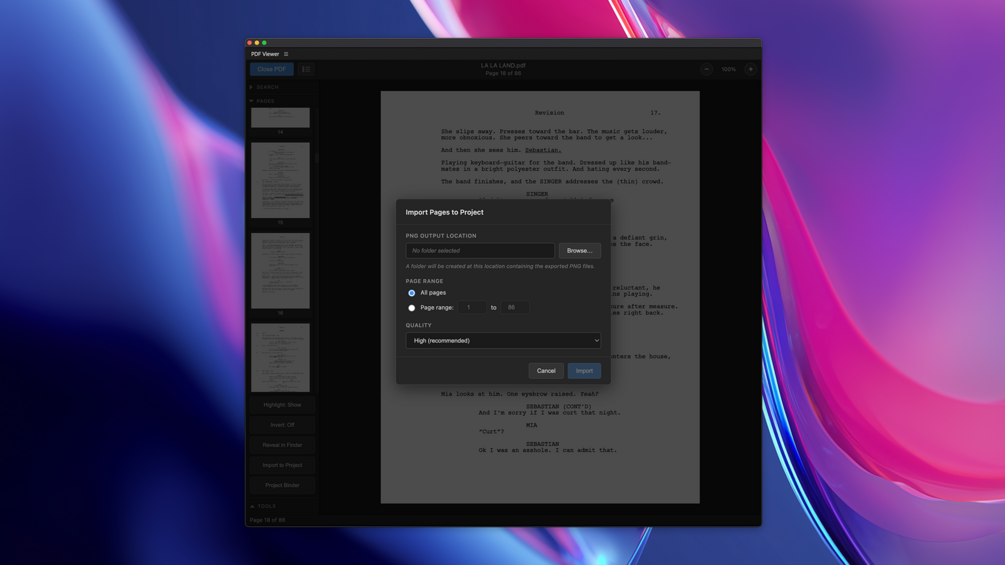Zoom out with the minus icon

pyautogui.click(x=706, y=69)
